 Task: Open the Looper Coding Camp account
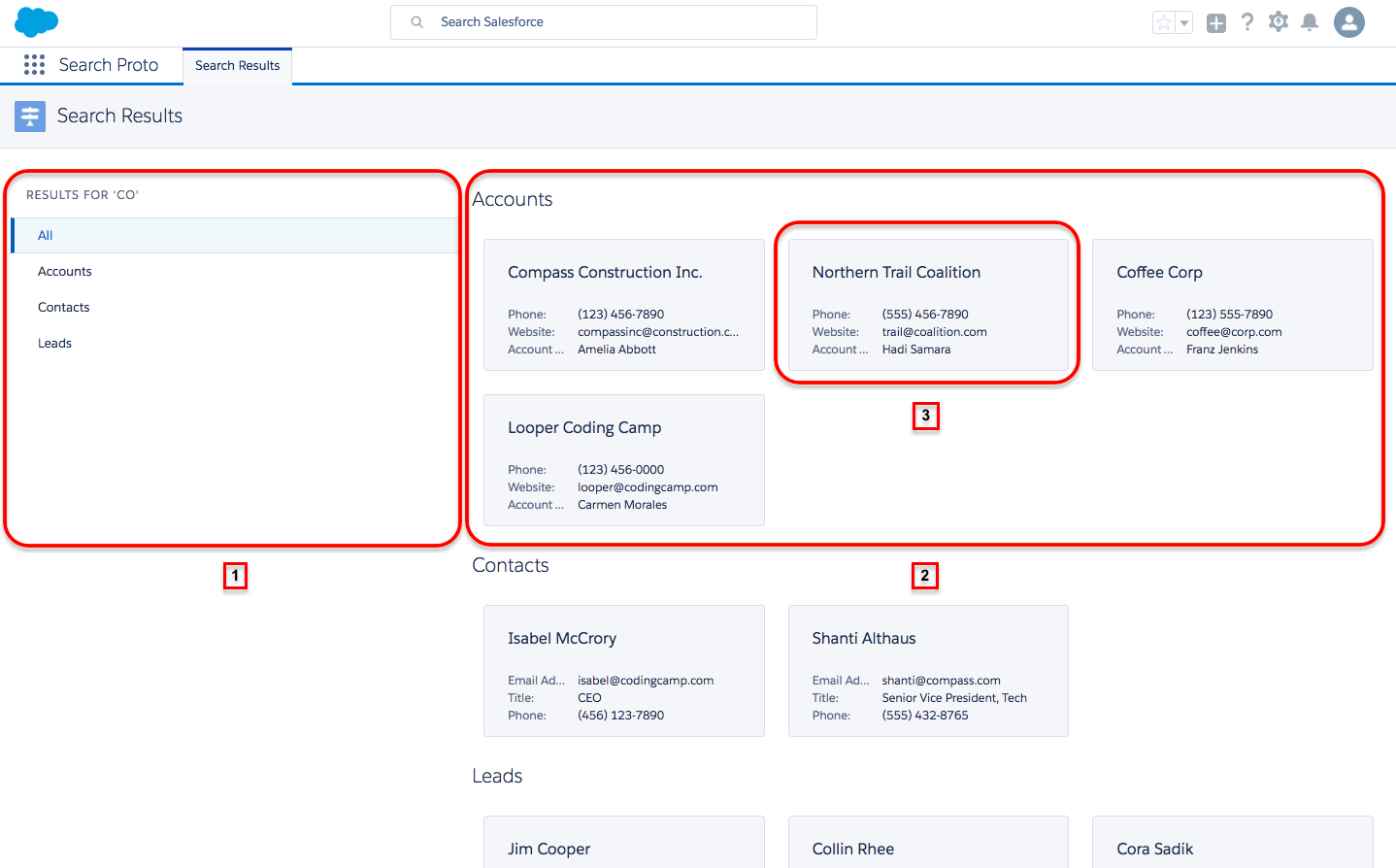(584, 428)
